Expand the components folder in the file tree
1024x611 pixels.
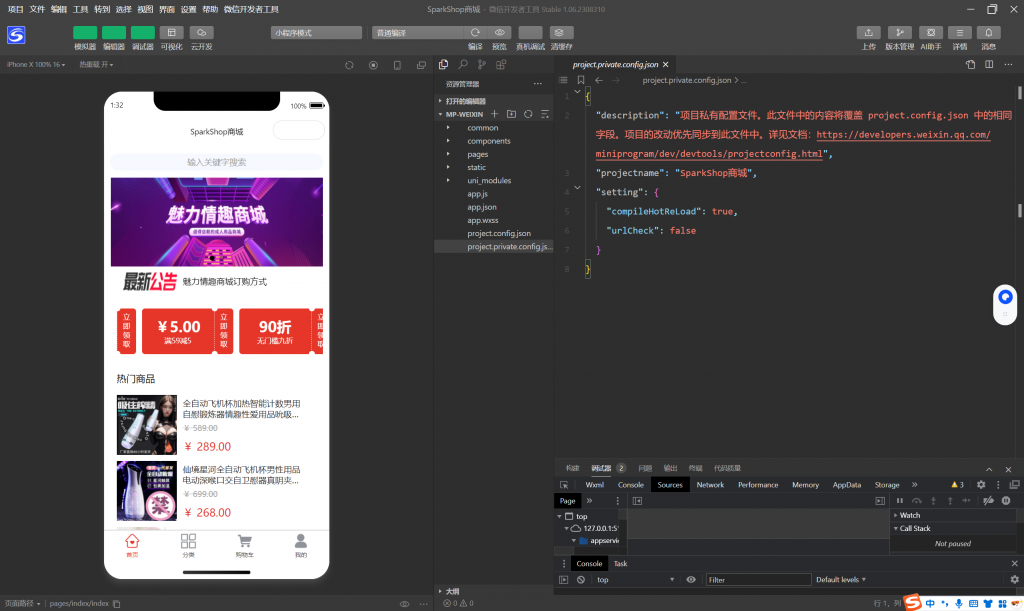(x=488, y=141)
